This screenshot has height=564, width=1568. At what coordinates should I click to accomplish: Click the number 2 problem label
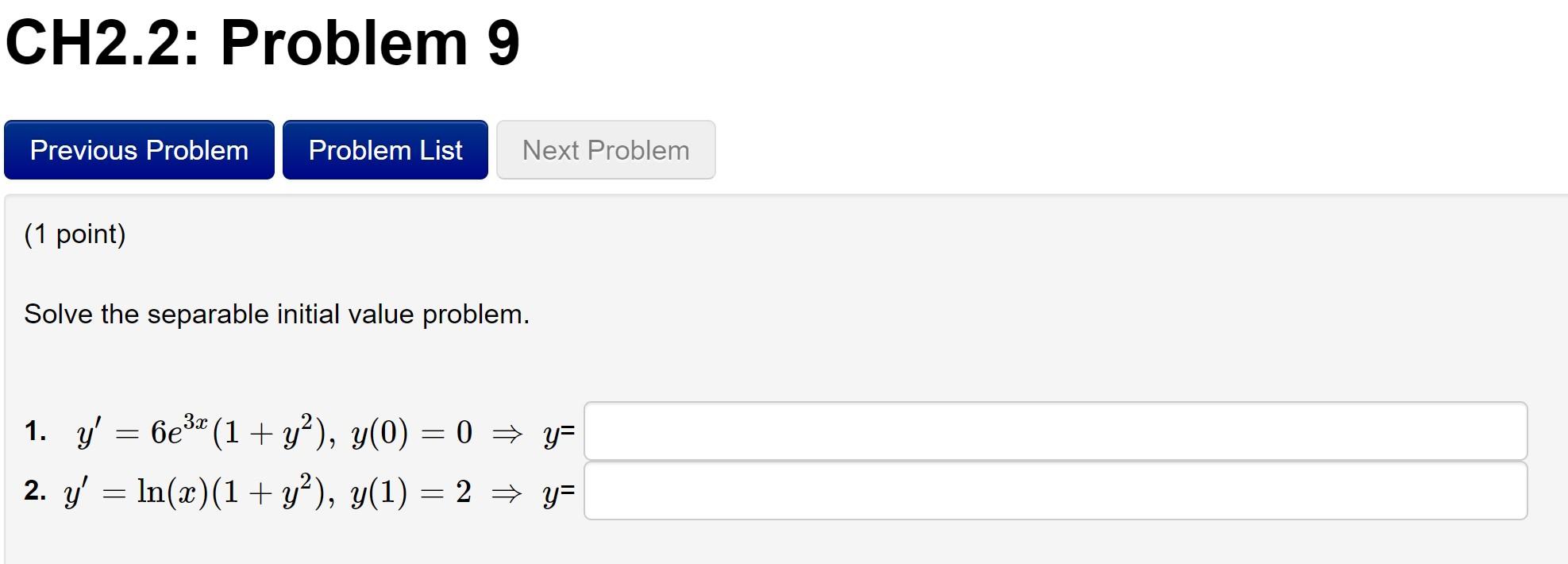(33, 491)
